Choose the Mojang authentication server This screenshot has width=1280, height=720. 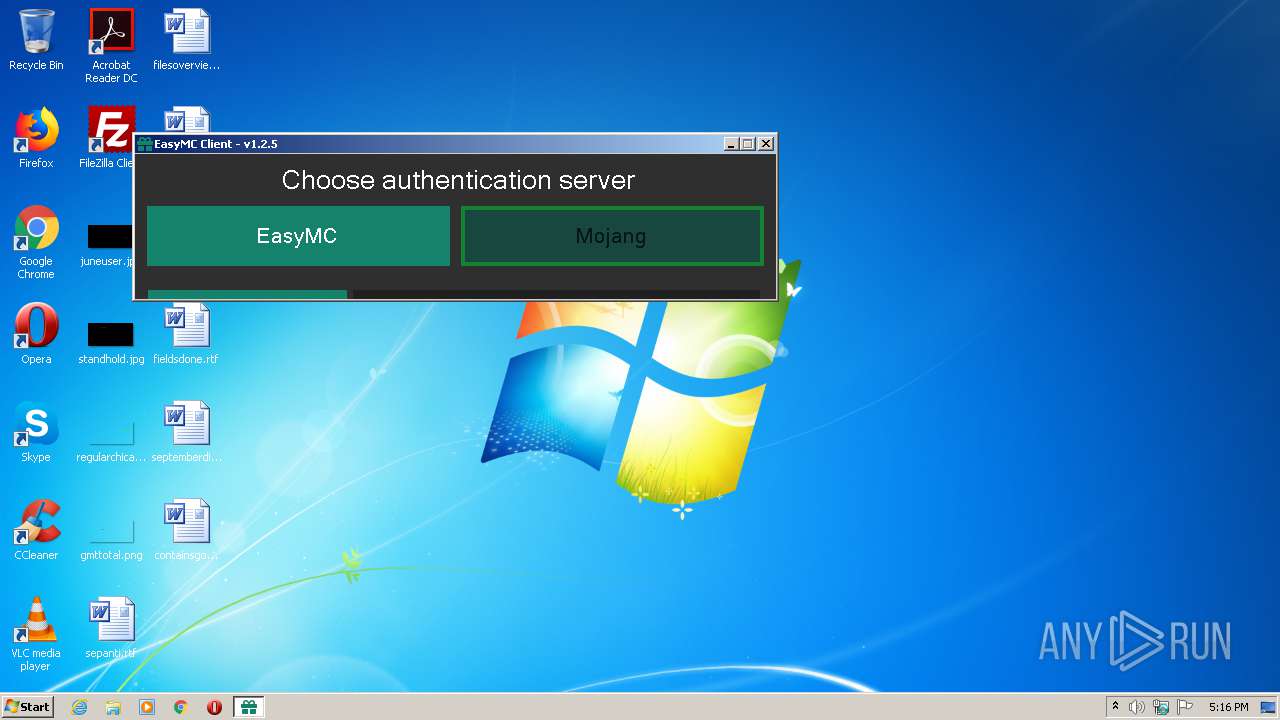(612, 236)
